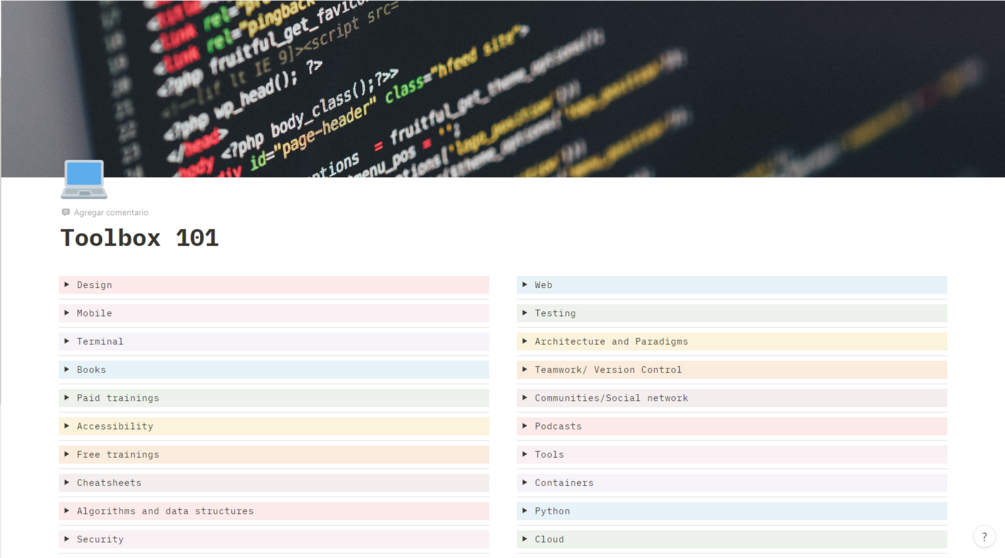Expand the Web toggle arrow
The height and width of the screenshot is (558, 1005).
point(525,284)
